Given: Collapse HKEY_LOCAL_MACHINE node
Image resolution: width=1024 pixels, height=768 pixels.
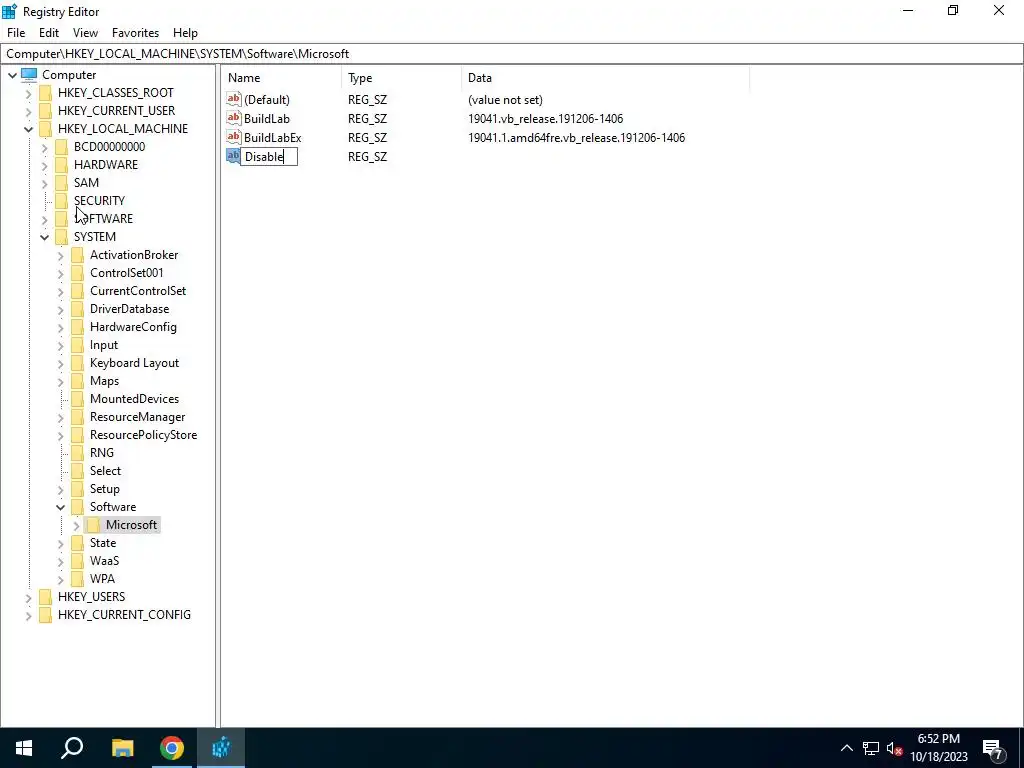Looking at the screenshot, I should coord(28,129).
